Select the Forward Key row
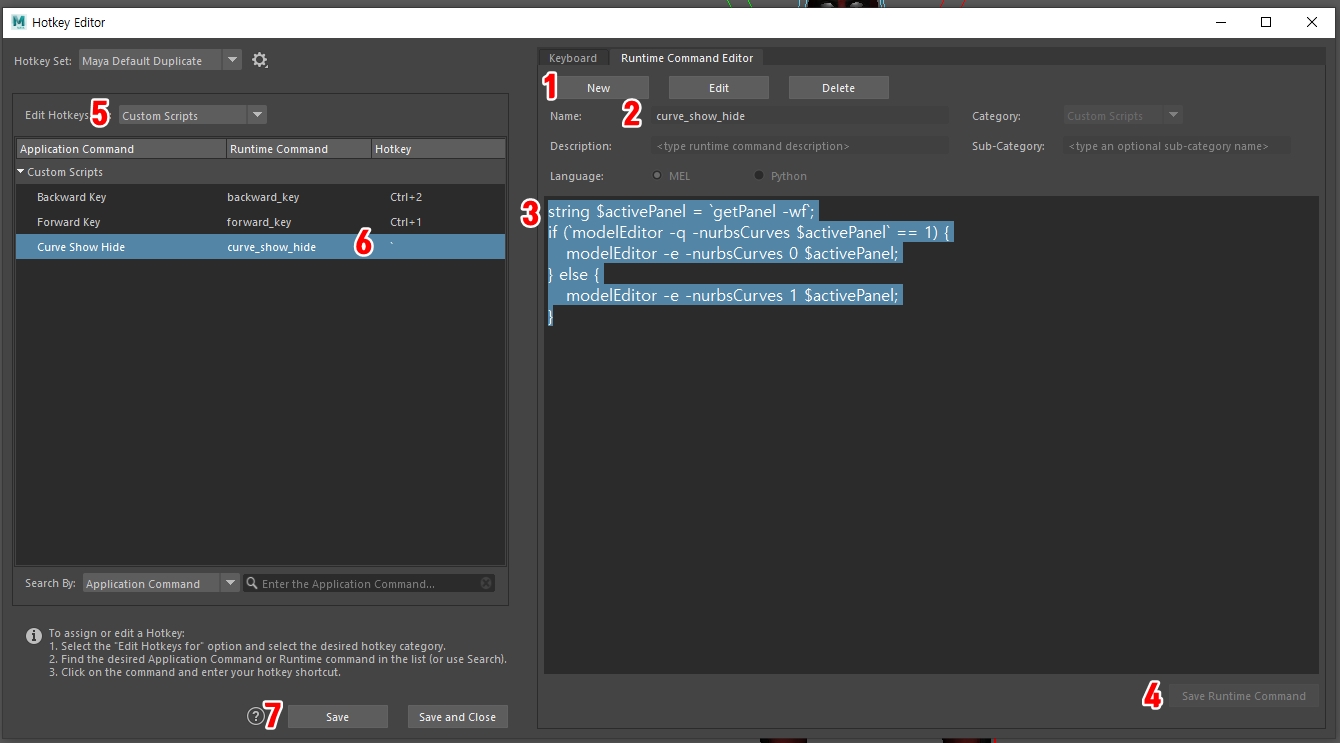Image resolution: width=1340 pixels, height=743 pixels. [260, 222]
